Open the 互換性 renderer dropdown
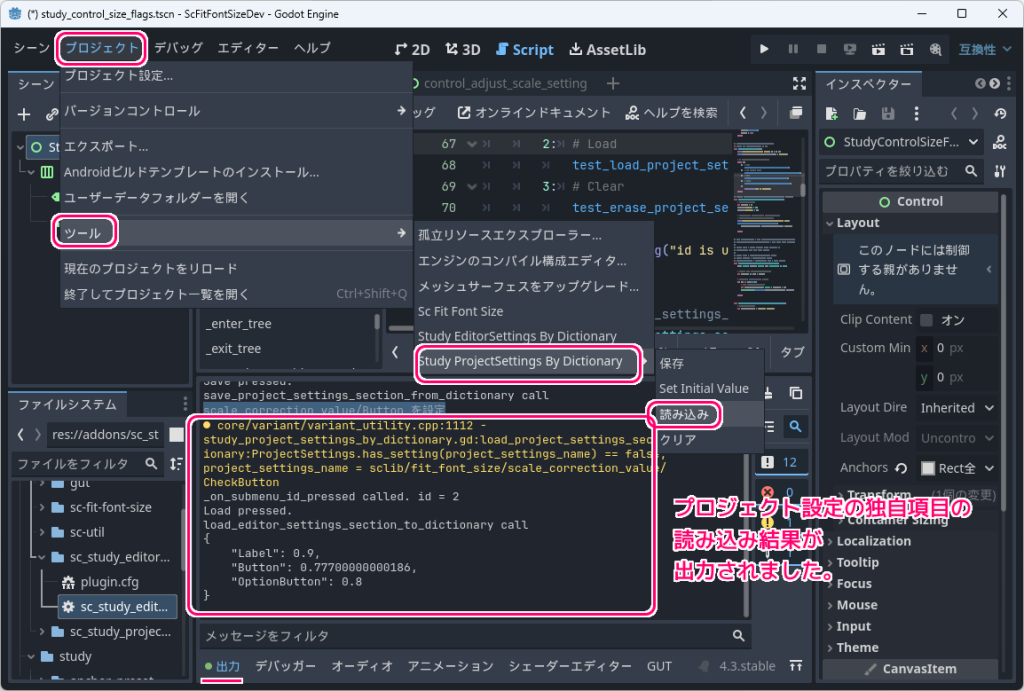This screenshot has width=1024, height=691. (x=985, y=48)
